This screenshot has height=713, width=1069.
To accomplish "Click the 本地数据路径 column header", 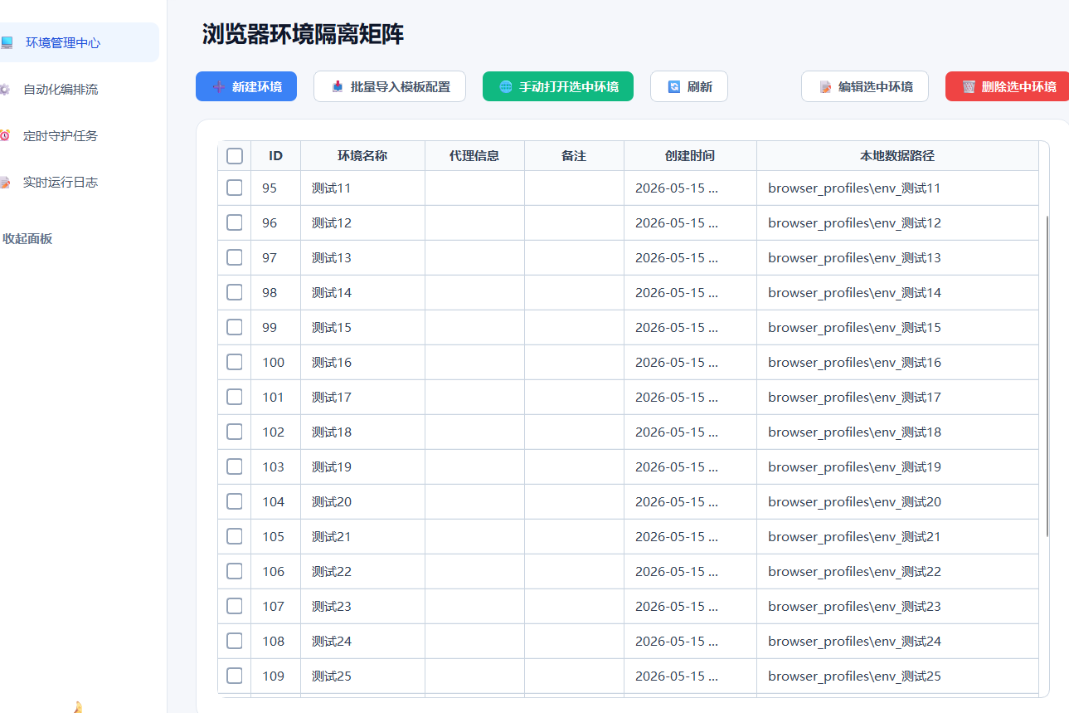I will click(x=897, y=156).
